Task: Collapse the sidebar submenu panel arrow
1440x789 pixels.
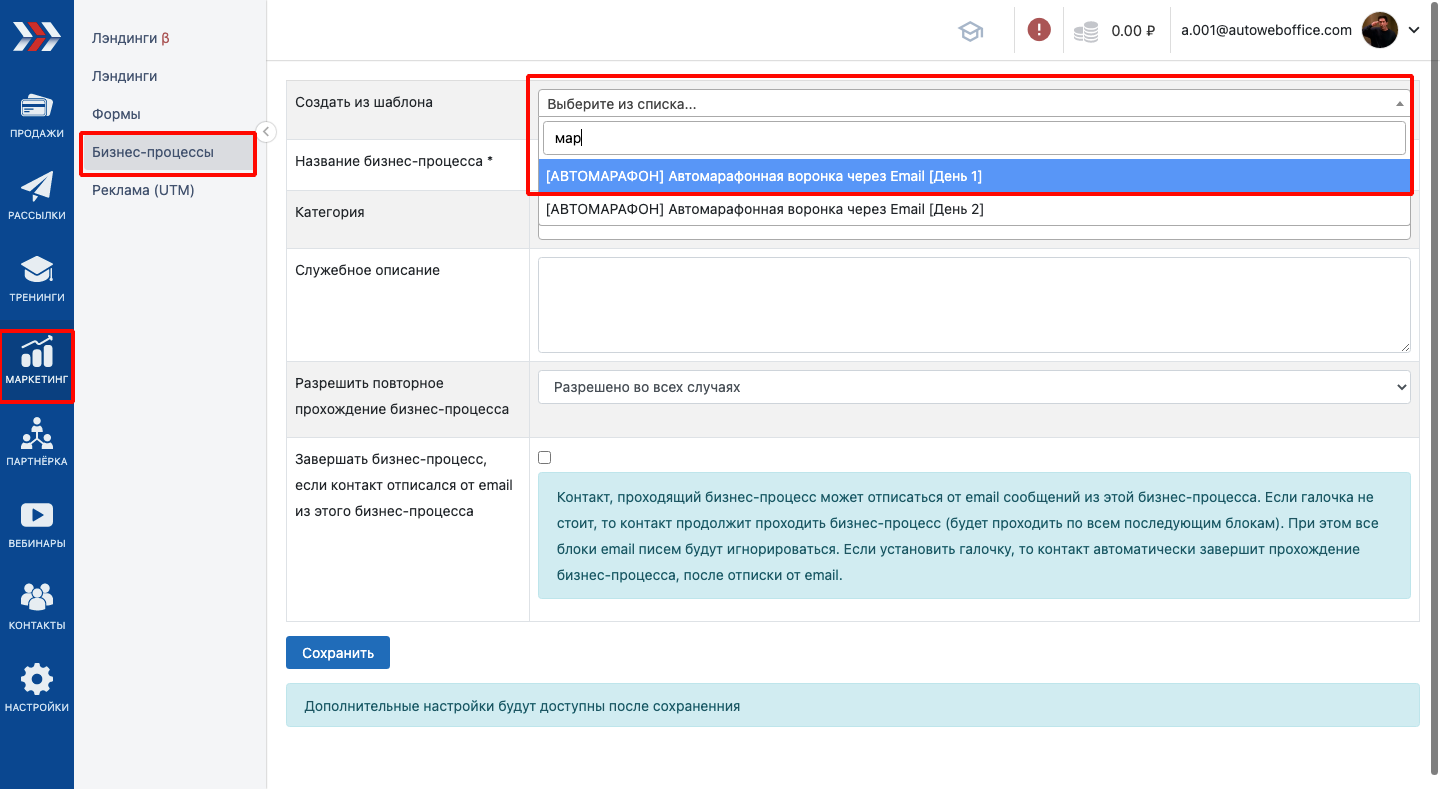Action: click(x=266, y=131)
